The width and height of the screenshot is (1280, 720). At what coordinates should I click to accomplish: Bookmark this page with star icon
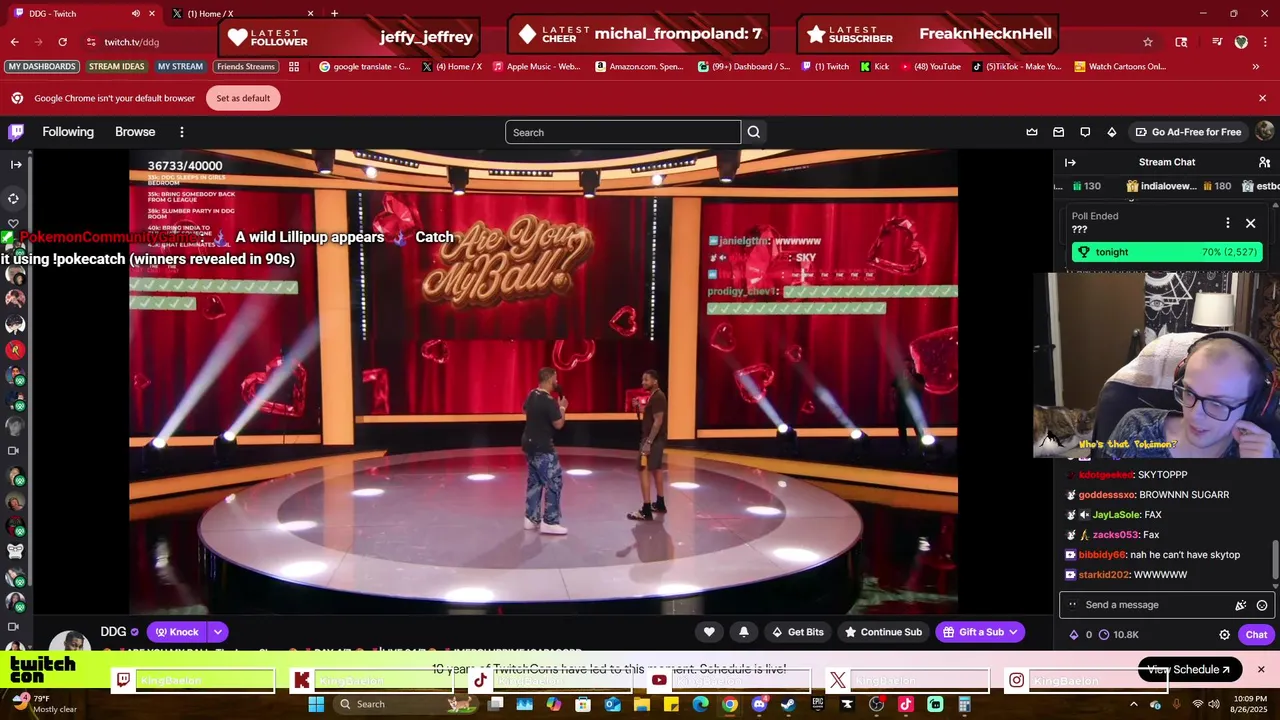click(1148, 42)
